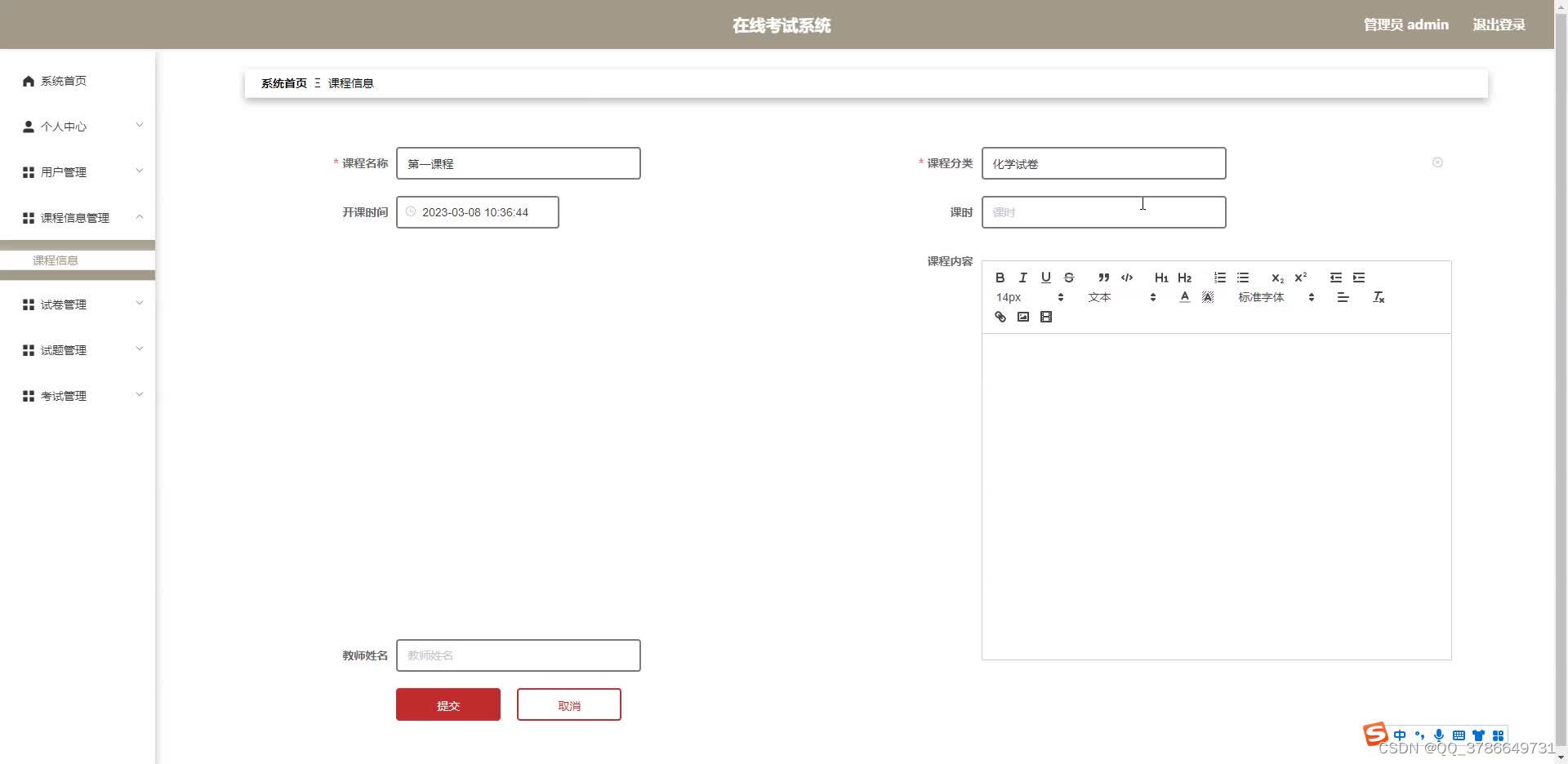Insert an image in editor
This screenshot has width=1568, height=764.
point(1022,317)
